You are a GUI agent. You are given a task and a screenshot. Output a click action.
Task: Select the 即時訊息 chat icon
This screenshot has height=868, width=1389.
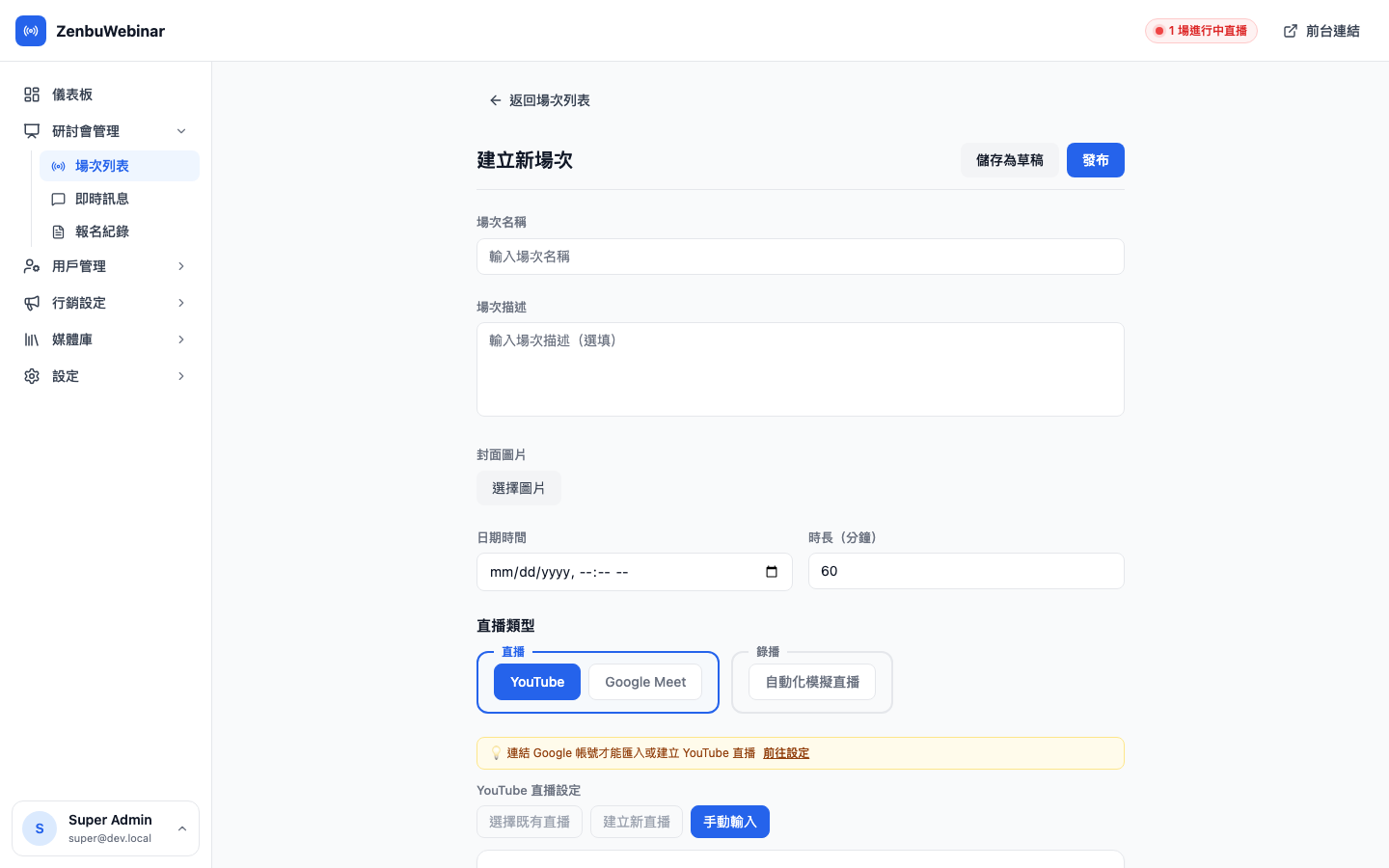pyautogui.click(x=60, y=199)
